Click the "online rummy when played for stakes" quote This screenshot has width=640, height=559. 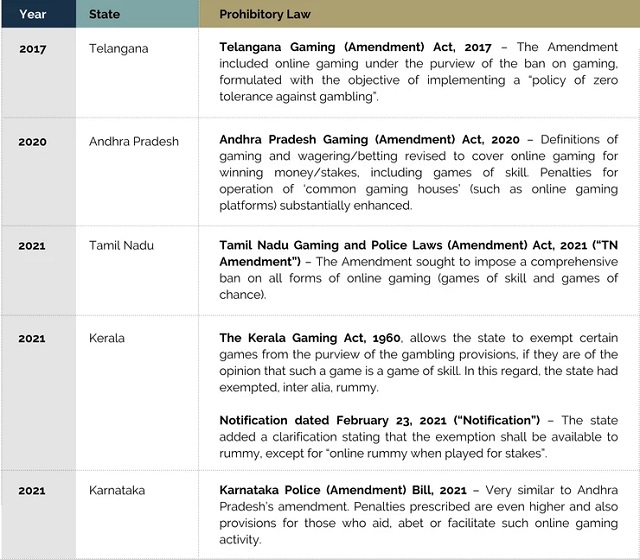tap(456, 453)
